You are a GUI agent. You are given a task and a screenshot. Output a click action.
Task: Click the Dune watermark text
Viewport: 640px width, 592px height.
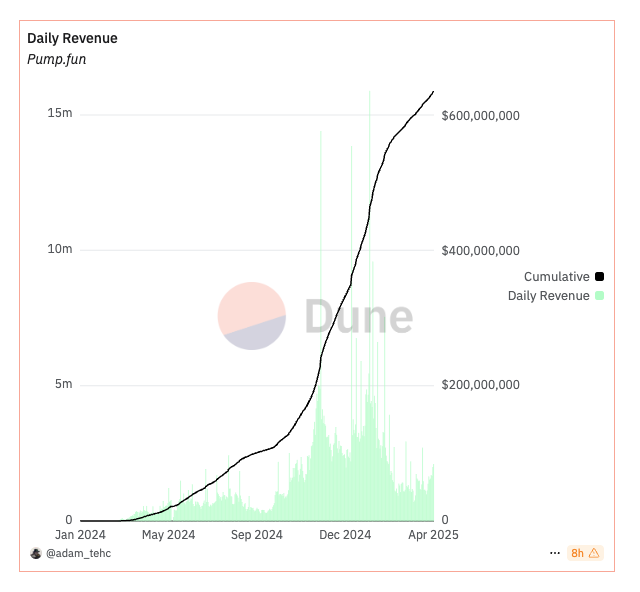(x=358, y=317)
